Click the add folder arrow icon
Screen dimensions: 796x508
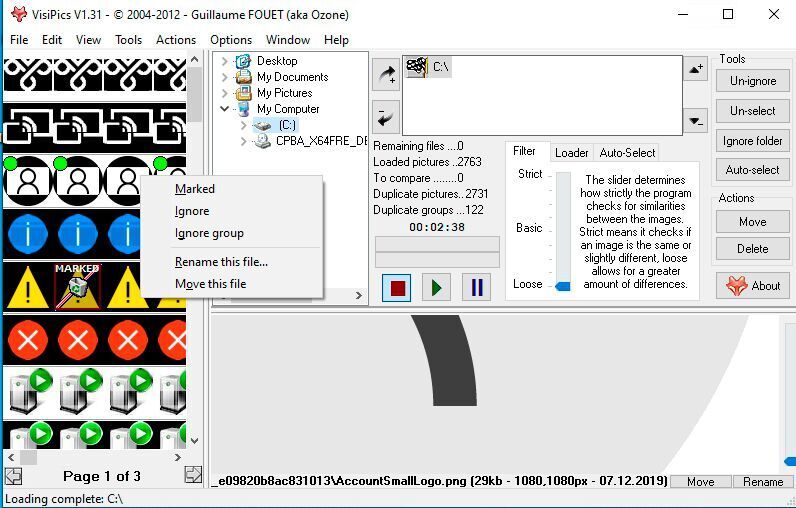pyautogui.click(x=386, y=75)
